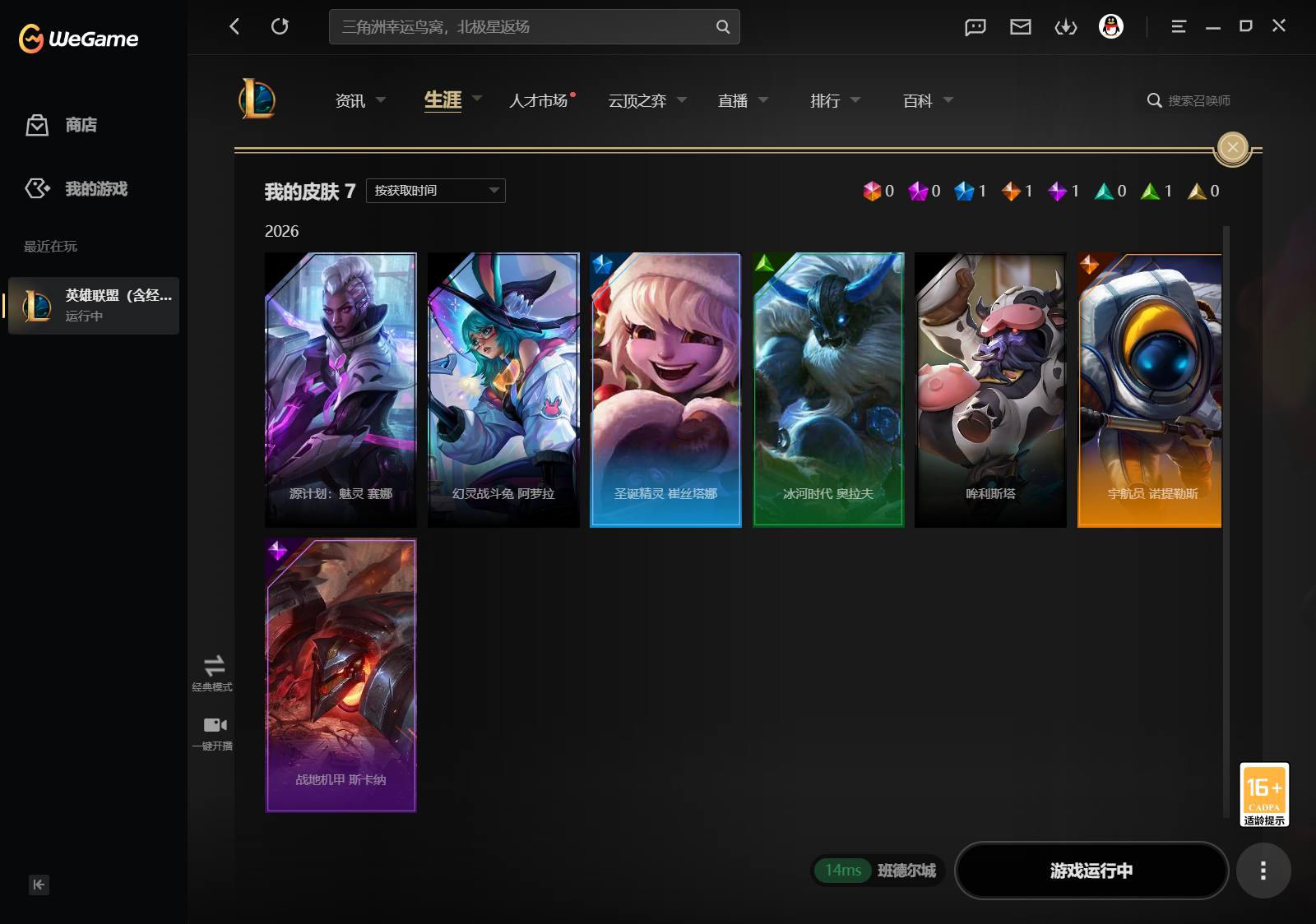Click the summoner search magnifier icon
Viewport: 1316px width, 924px height.
(x=1154, y=100)
